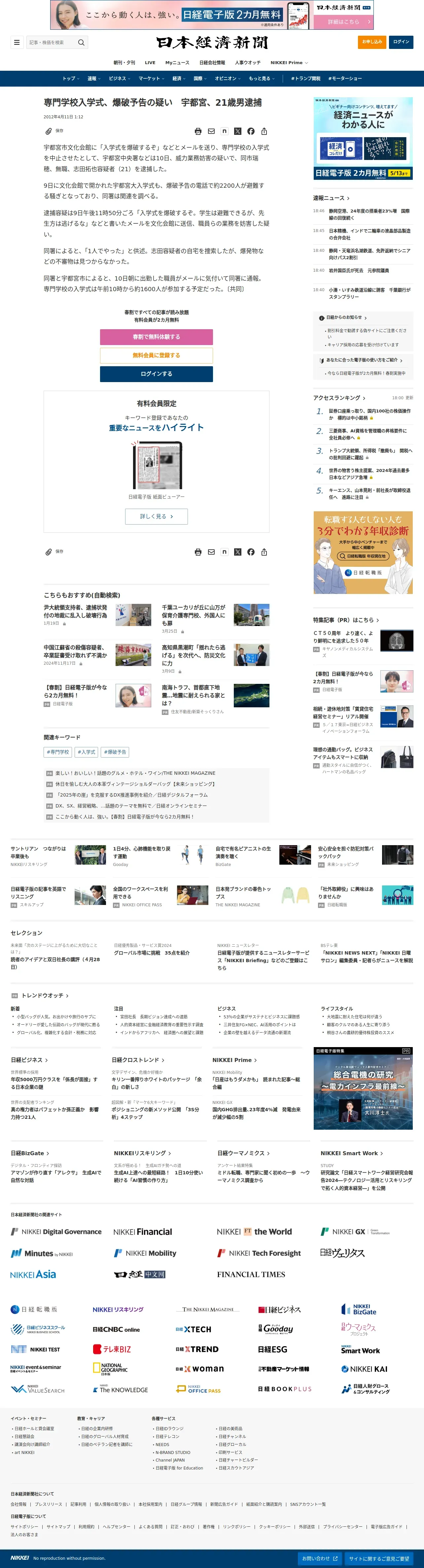Expand the オピニオン navigation dropdown

pos(228,79)
